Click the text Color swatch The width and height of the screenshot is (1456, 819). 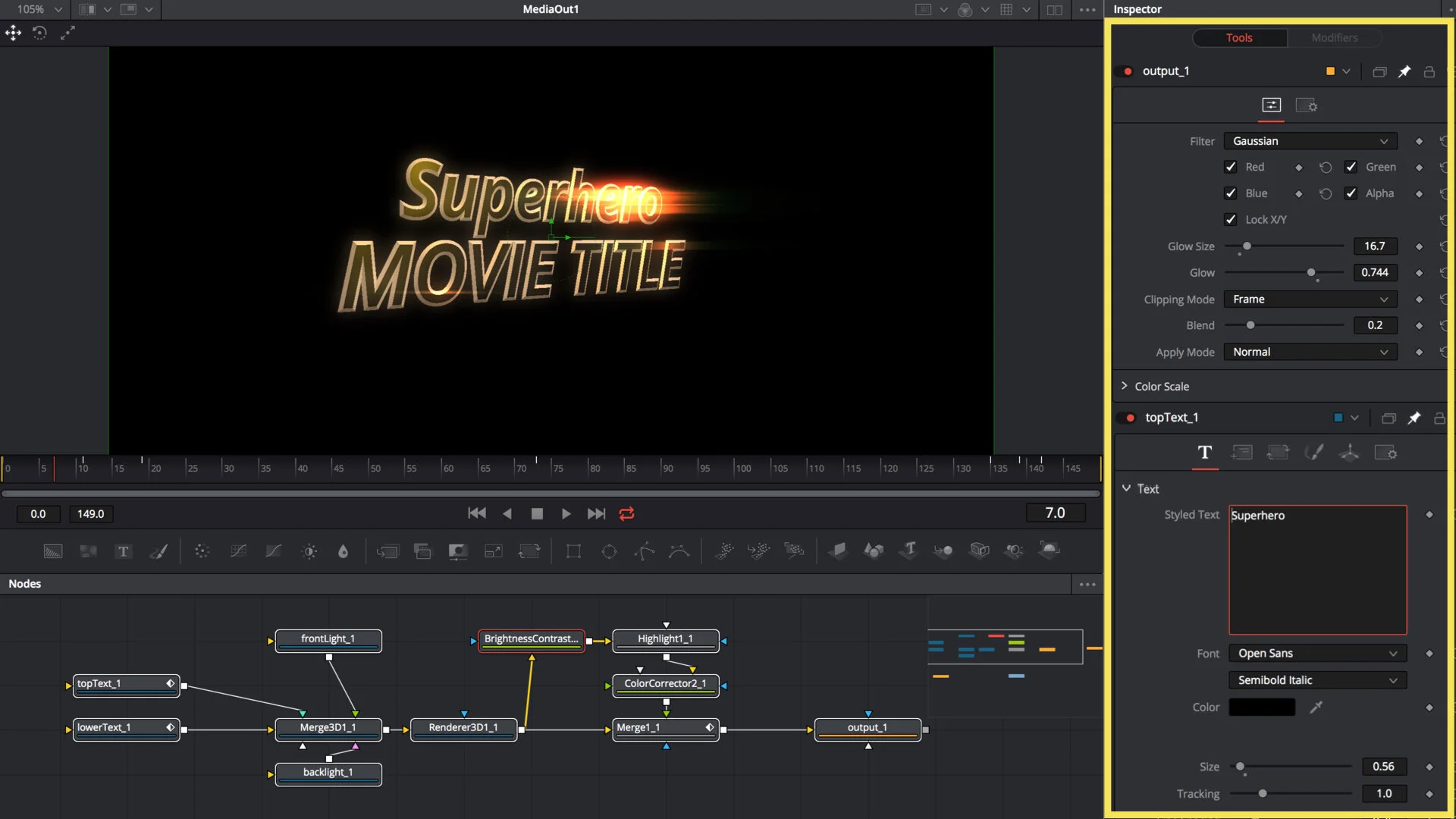click(x=1261, y=707)
